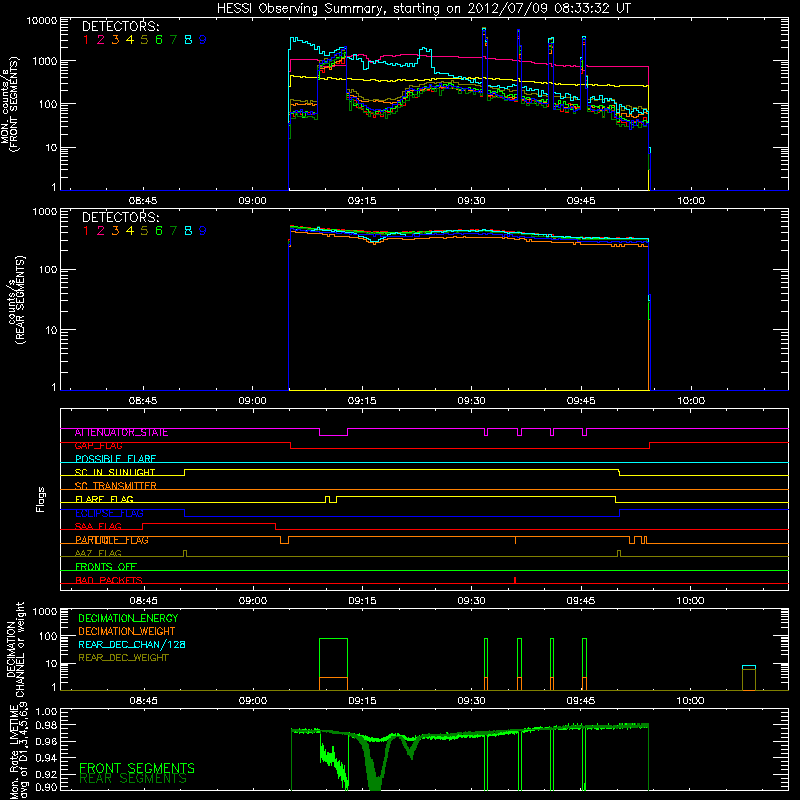
Task: Click the DECIMATION_WEIGHT legend entry
Action: 127,631
